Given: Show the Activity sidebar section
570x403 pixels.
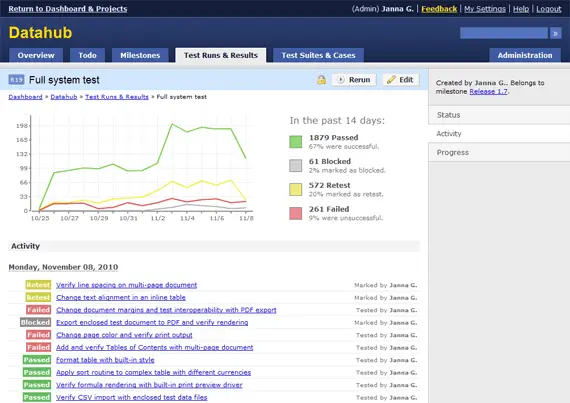Looking at the screenshot, I should (x=499, y=134).
